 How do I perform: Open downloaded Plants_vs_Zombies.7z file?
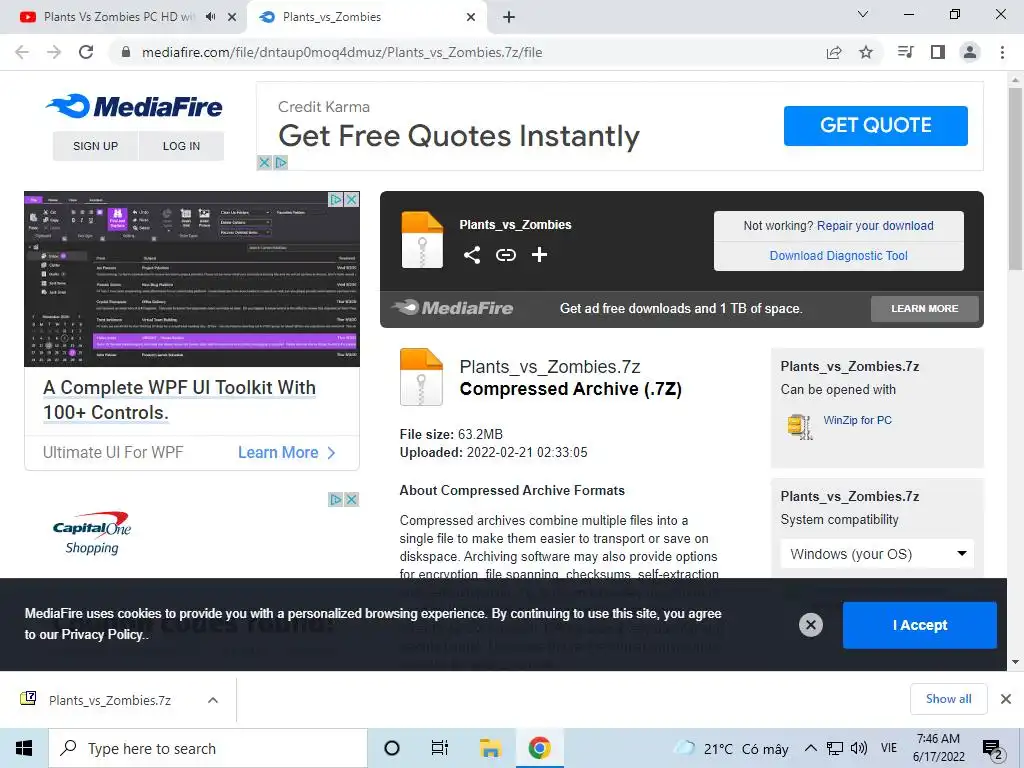[x=110, y=700]
